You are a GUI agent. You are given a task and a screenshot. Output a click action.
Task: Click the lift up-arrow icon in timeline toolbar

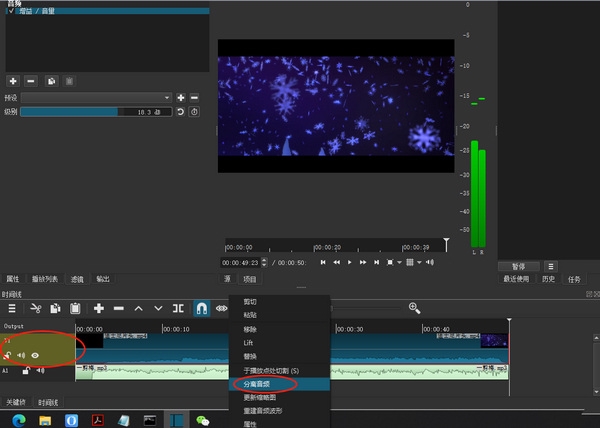click(139, 308)
